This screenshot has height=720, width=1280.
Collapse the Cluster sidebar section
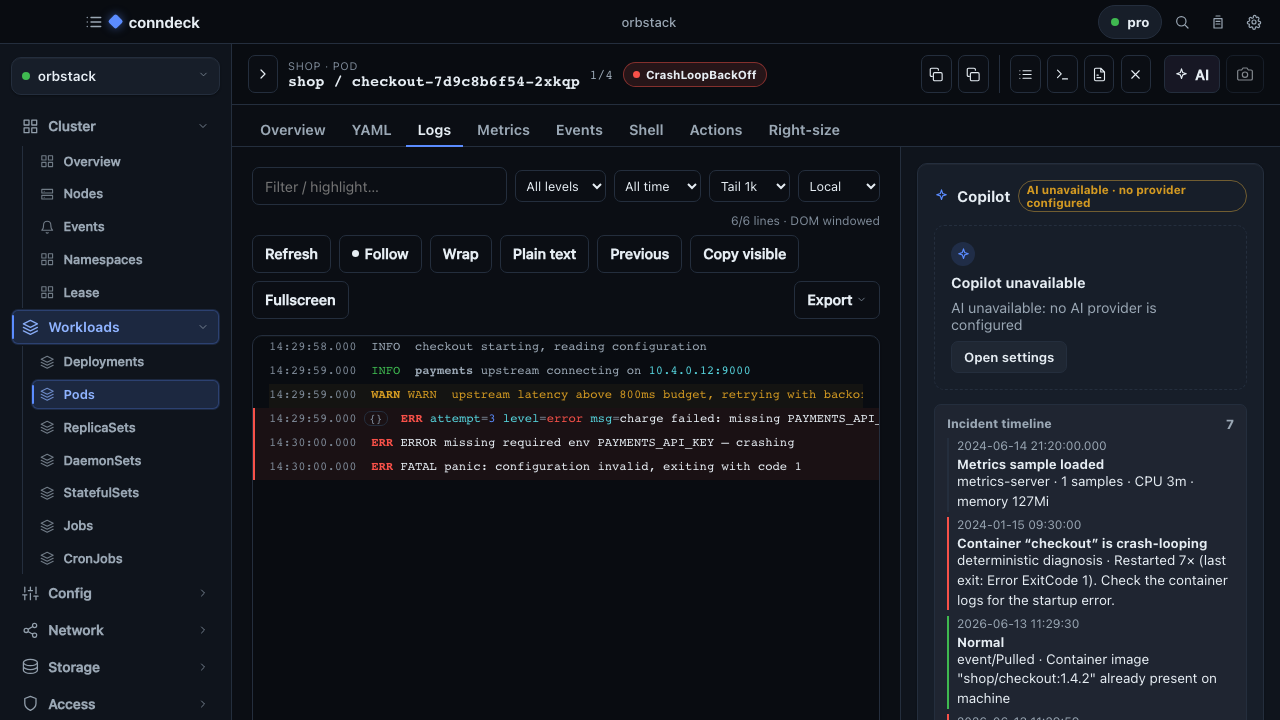point(115,126)
